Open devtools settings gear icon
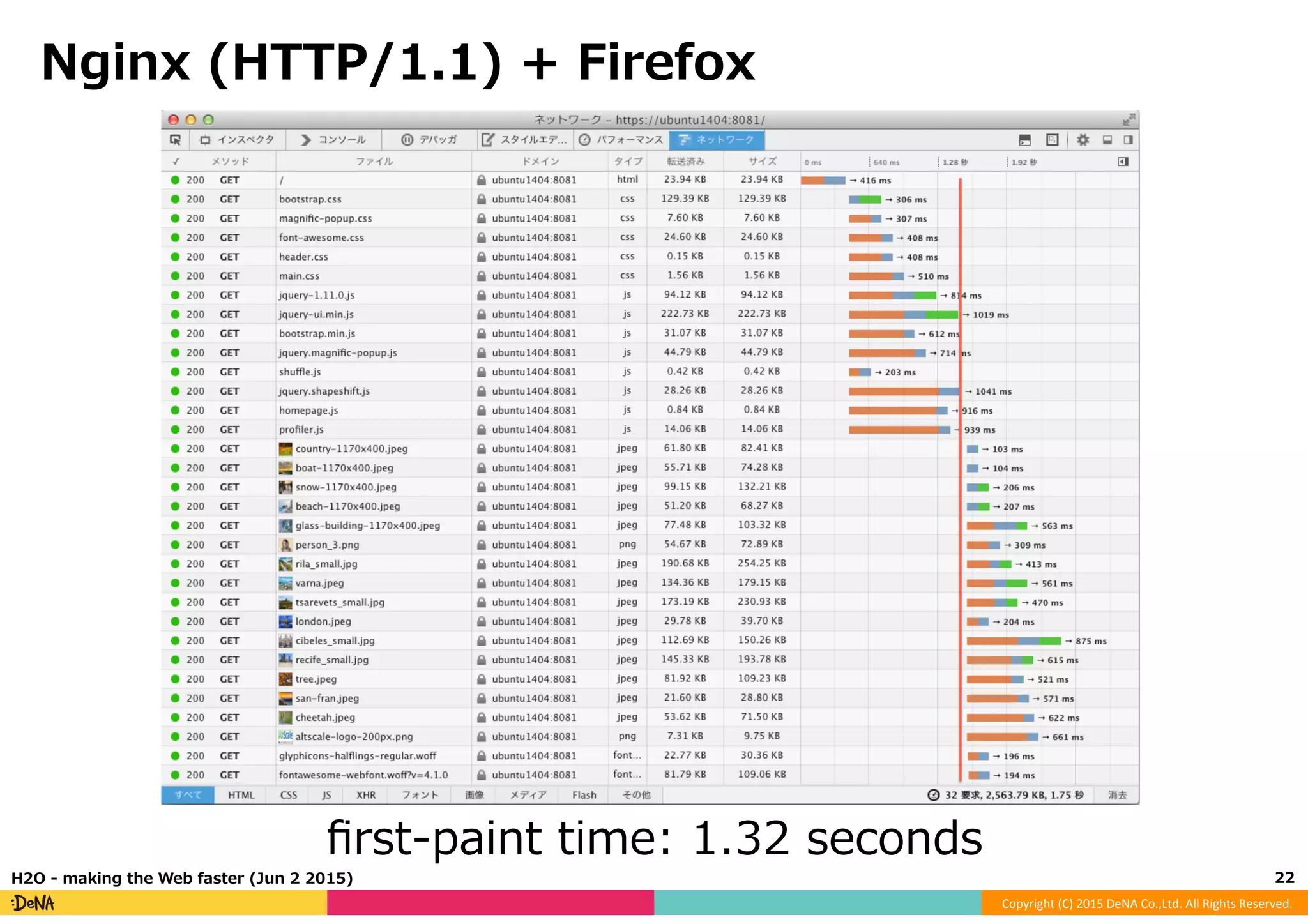The image size is (1308, 924). (1083, 140)
